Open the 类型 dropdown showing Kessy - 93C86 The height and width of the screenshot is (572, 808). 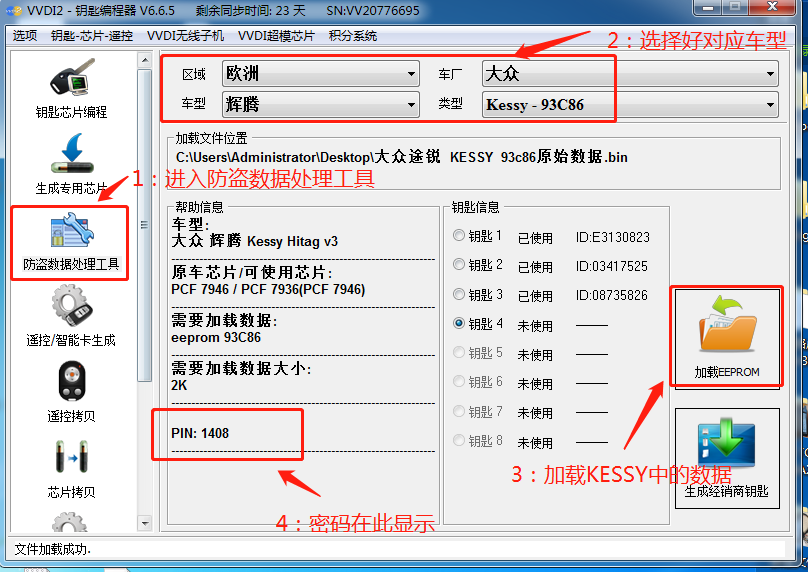pyautogui.click(x=630, y=104)
